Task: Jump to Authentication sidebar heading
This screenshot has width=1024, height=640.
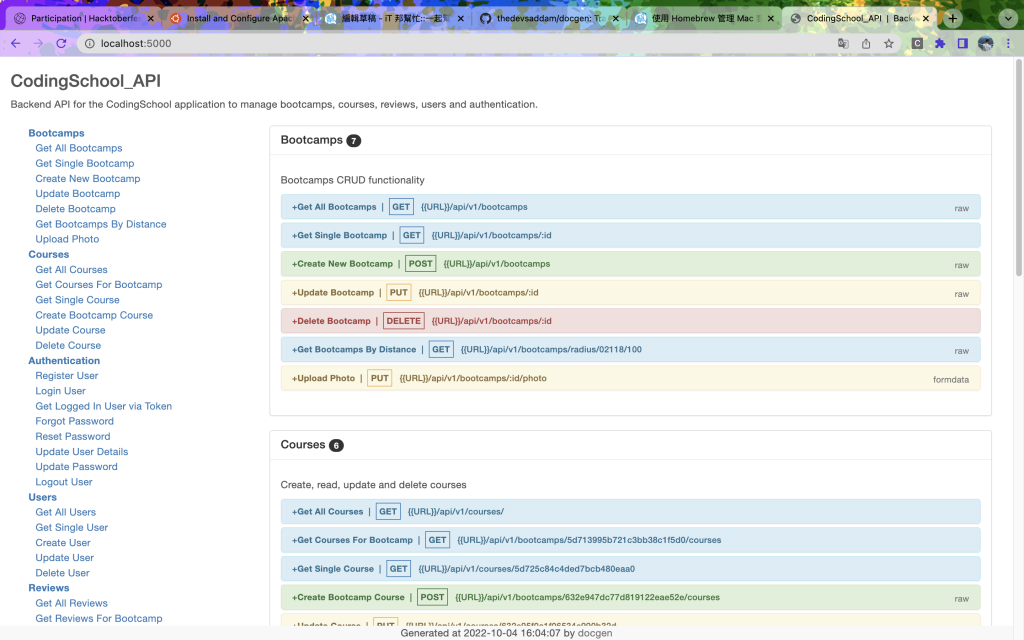Action: [64, 360]
